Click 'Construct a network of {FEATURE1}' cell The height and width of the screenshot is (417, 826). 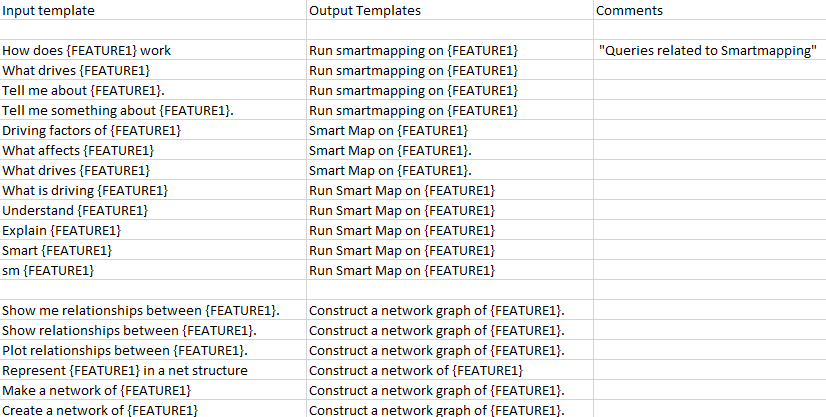tap(450, 370)
